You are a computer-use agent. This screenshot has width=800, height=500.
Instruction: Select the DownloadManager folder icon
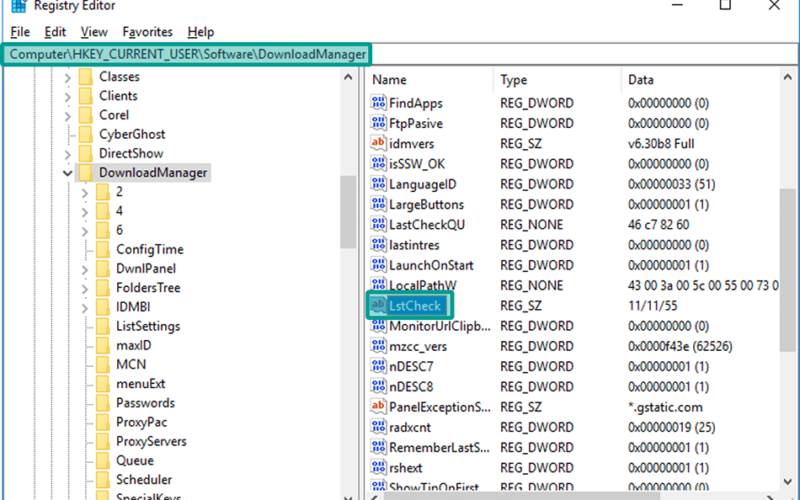86,172
